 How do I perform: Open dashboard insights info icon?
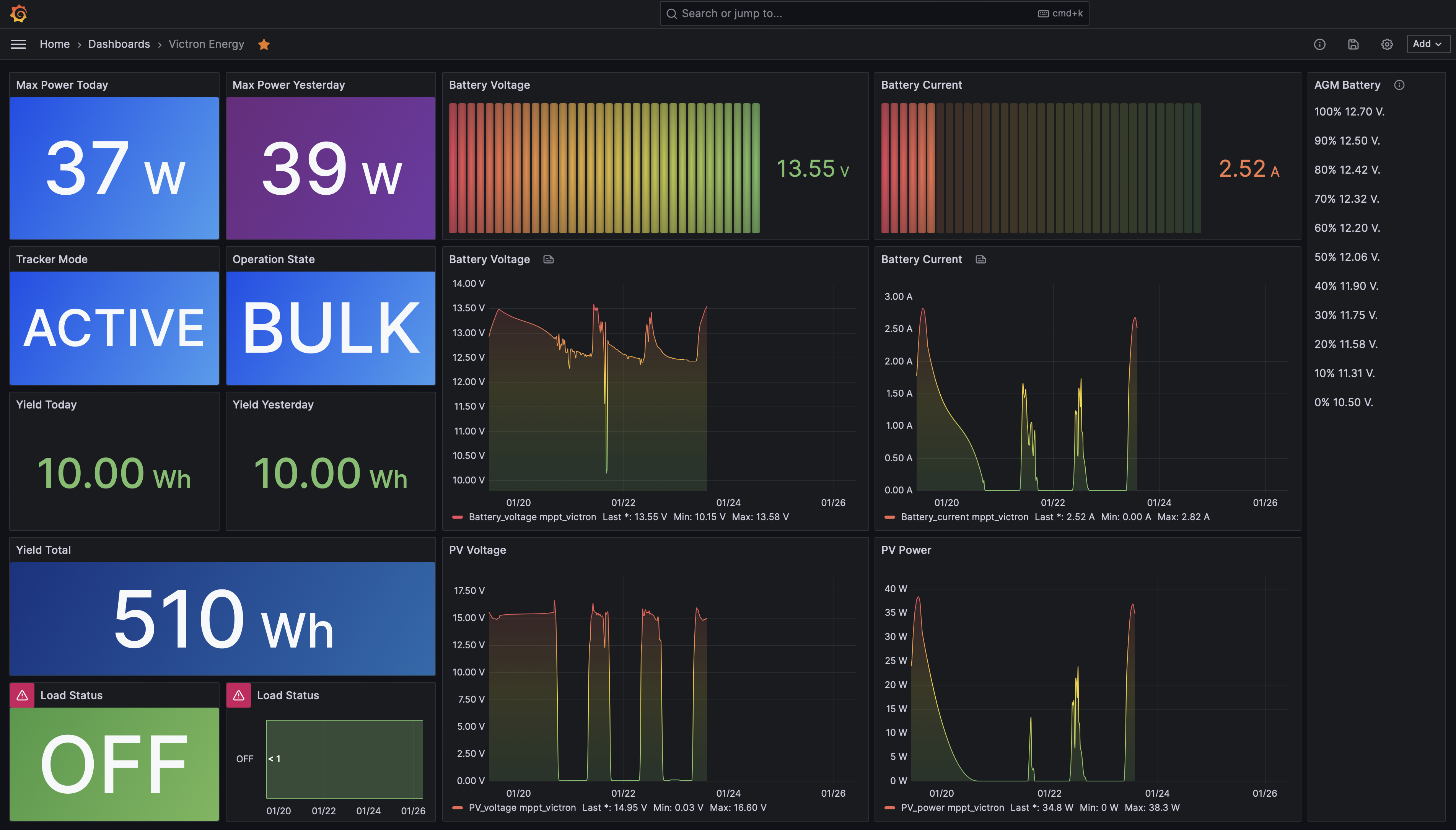pos(1319,44)
